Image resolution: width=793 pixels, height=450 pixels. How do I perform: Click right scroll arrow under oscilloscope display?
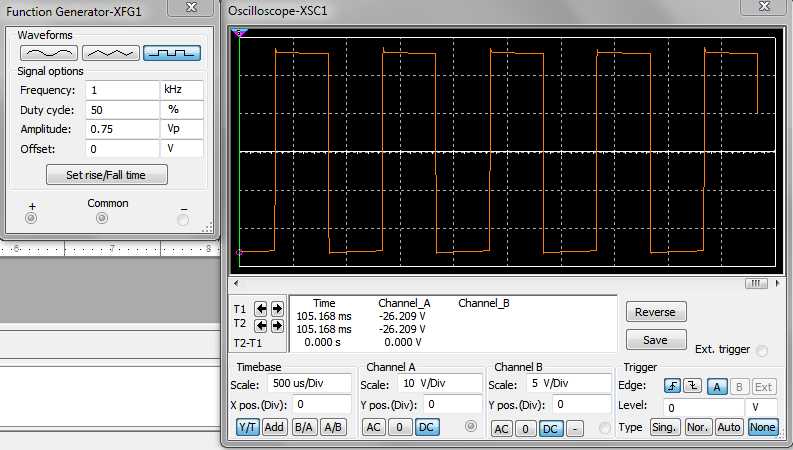point(777,283)
